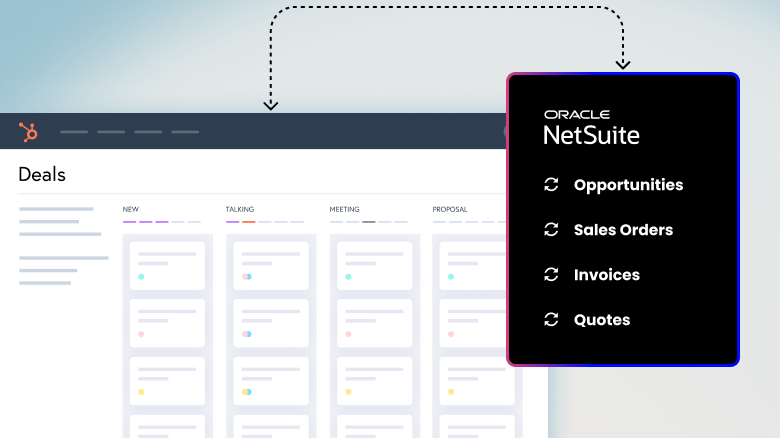780x438 pixels.
Task: Click the Oracle NetSuite logo
Action: tap(591, 127)
